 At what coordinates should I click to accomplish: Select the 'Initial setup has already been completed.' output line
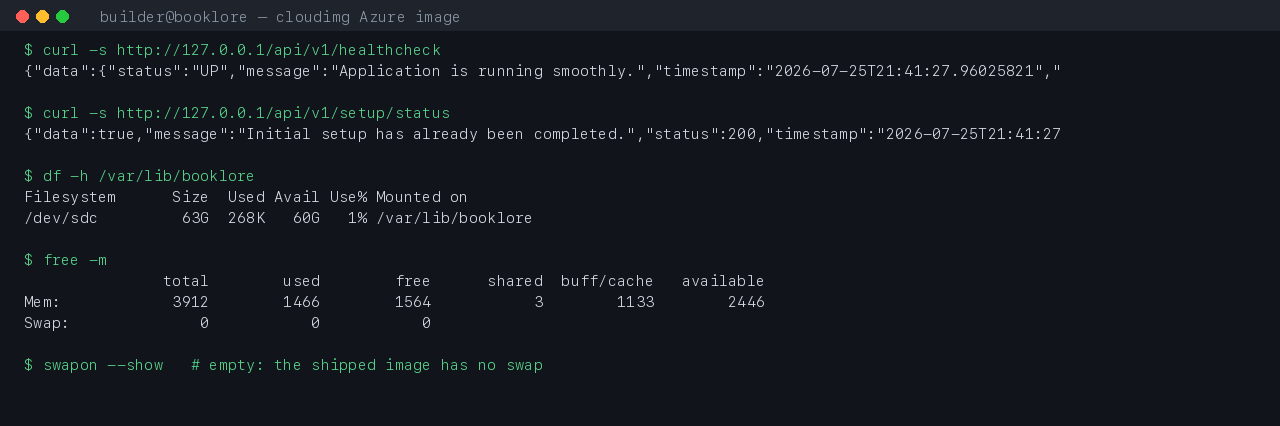point(542,134)
